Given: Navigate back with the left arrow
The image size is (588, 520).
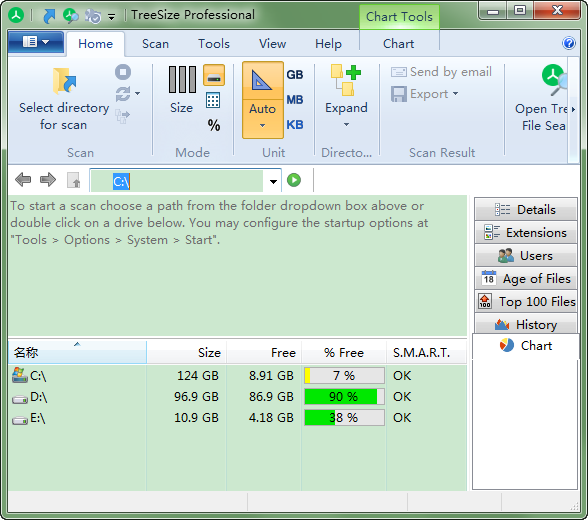Looking at the screenshot, I should [23, 180].
